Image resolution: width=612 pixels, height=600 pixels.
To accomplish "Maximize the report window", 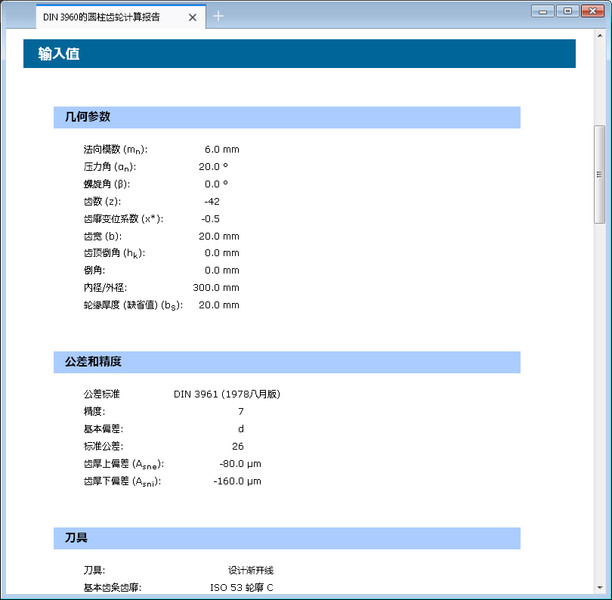I will [568, 11].
